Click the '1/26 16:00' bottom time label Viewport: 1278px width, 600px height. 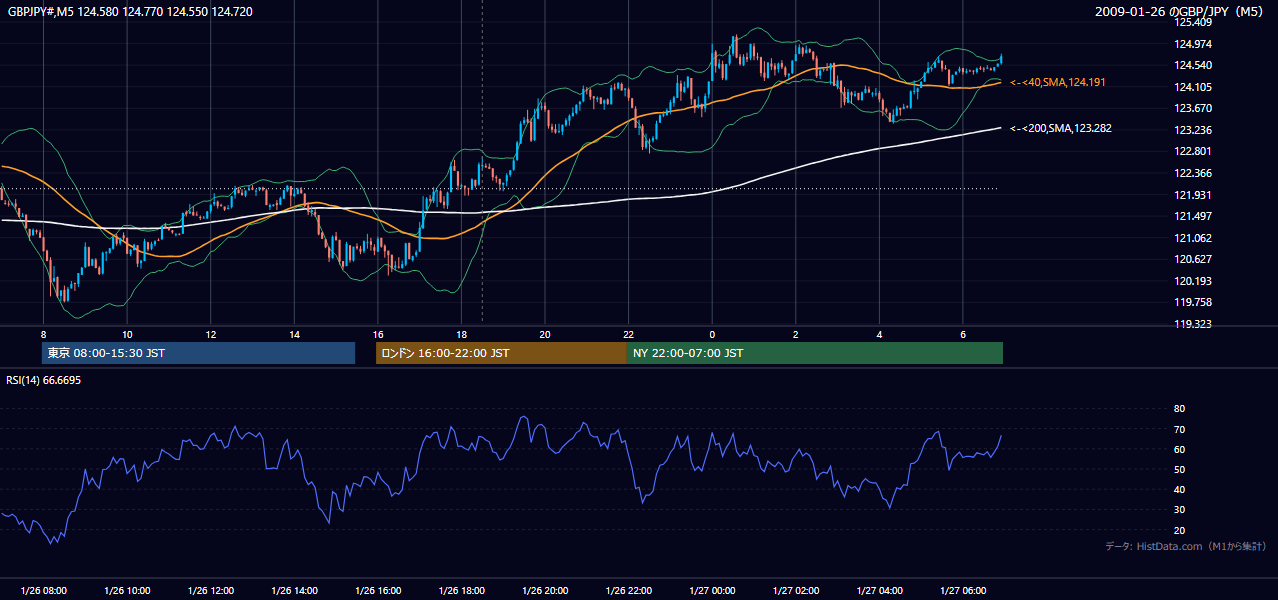[378, 591]
